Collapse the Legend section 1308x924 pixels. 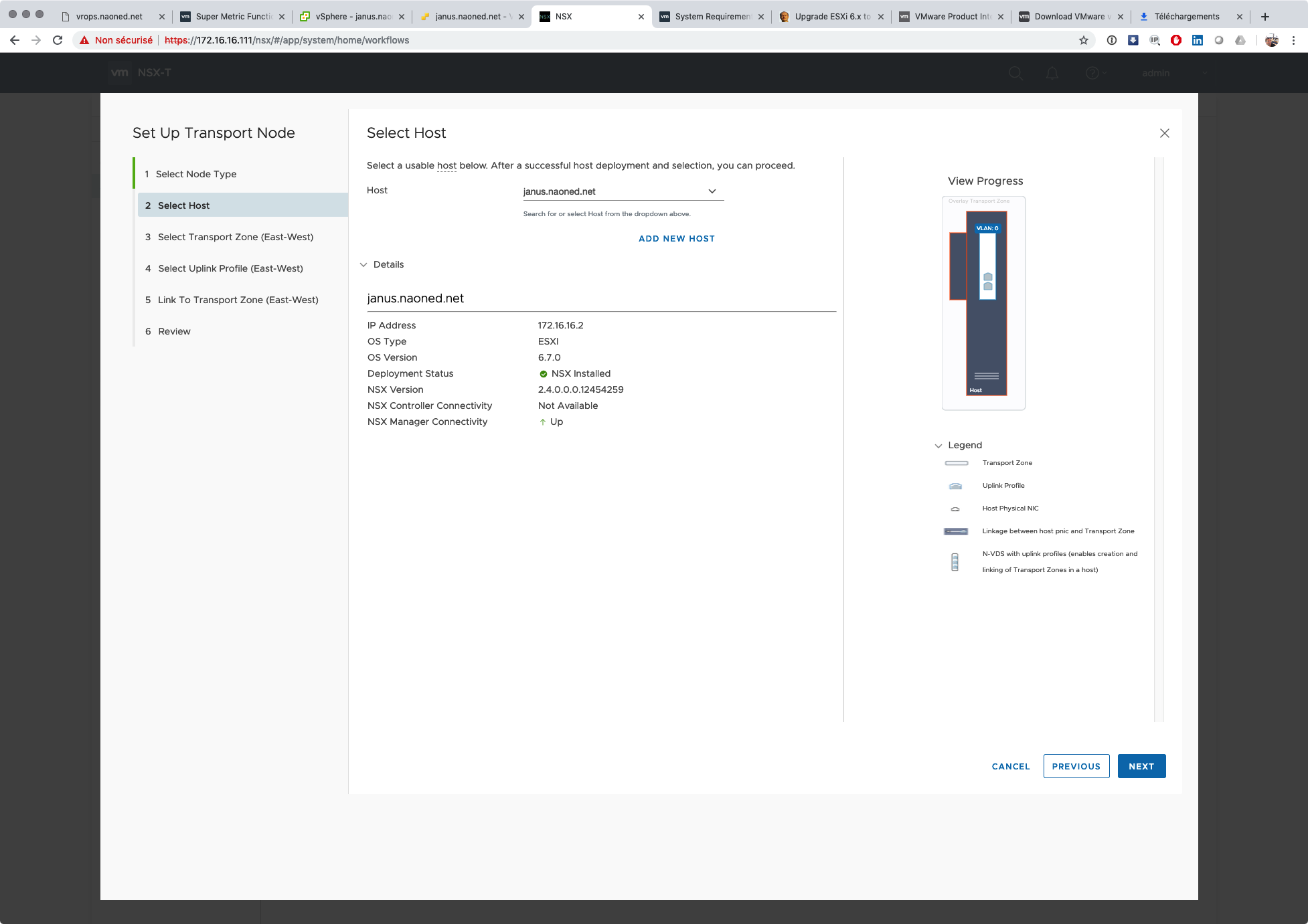coord(938,446)
